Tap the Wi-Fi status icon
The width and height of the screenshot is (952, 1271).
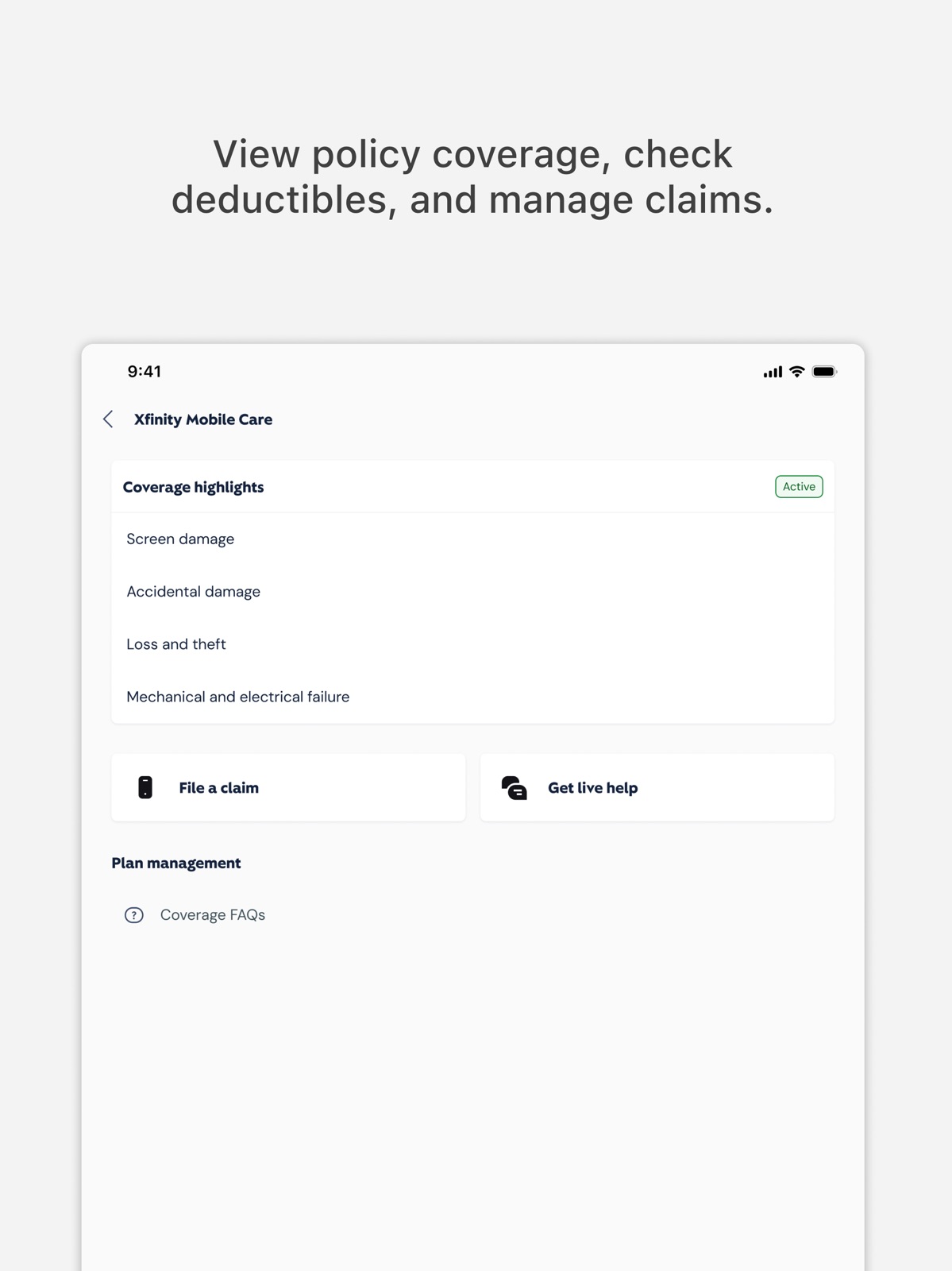coord(797,372)
